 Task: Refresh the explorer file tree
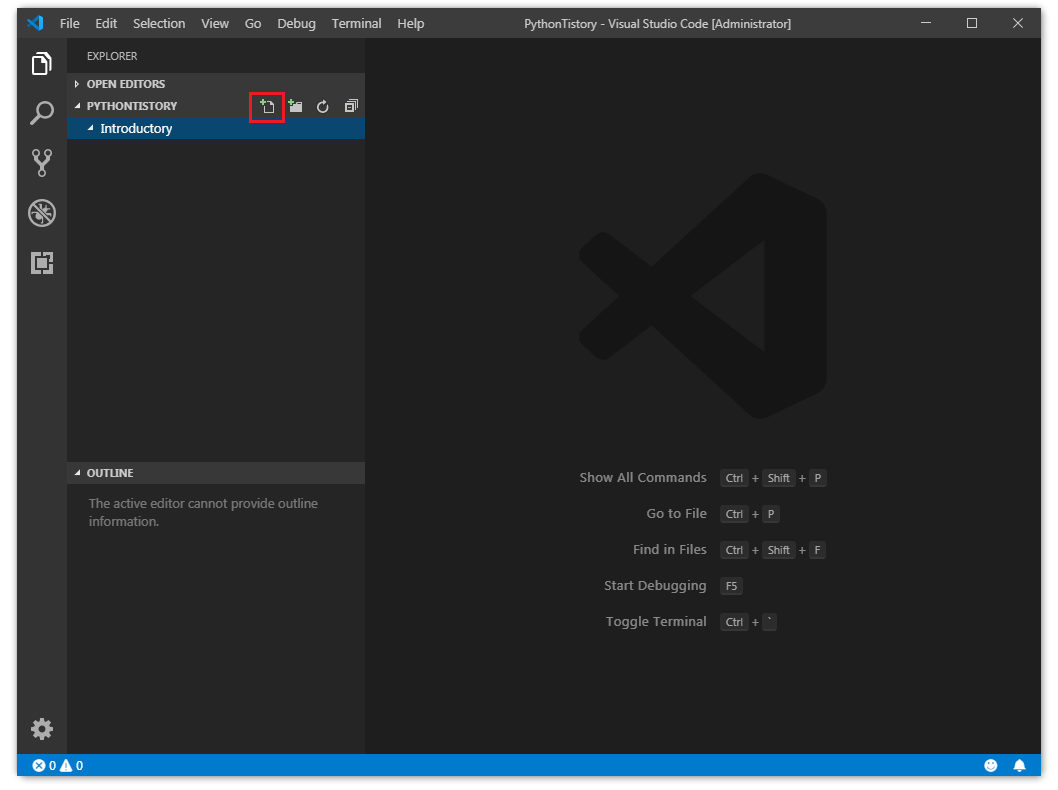tap(323, 107)
